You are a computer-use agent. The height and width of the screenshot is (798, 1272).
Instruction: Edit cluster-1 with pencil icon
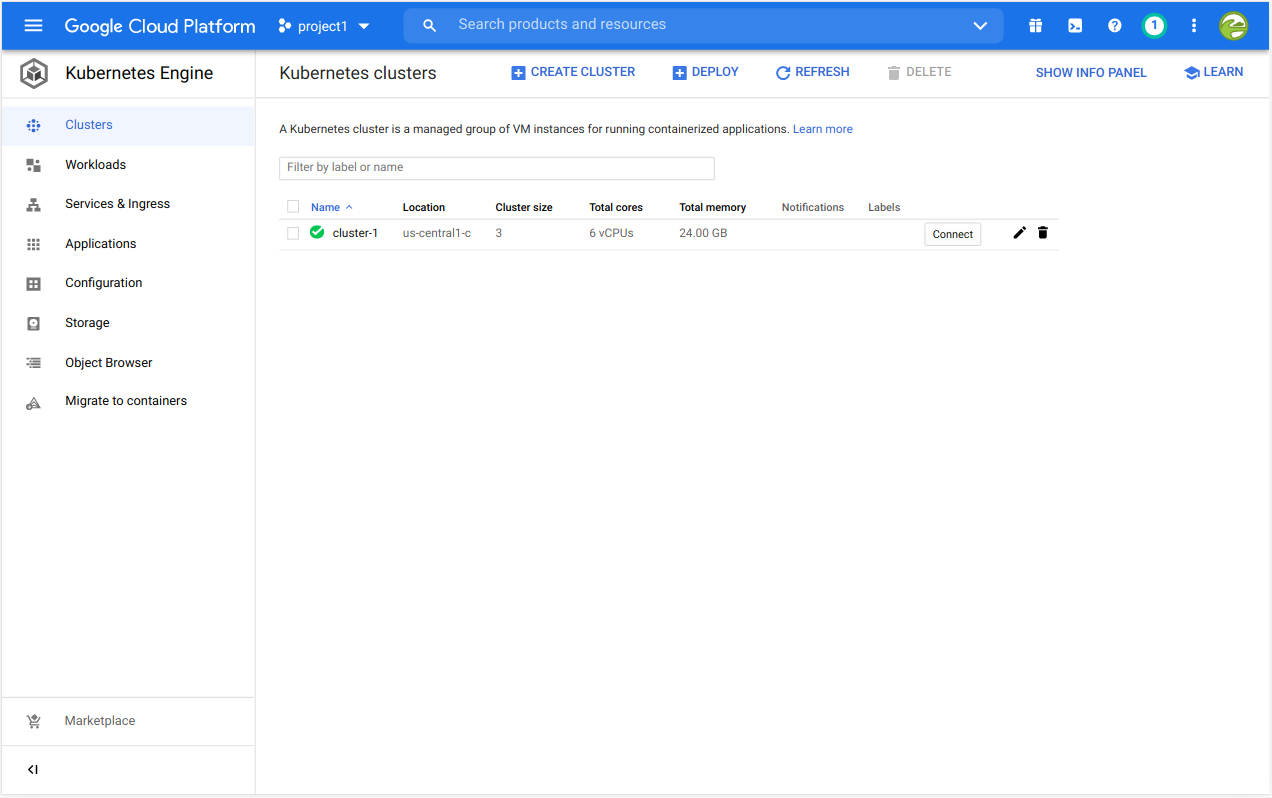point(1019,233)
